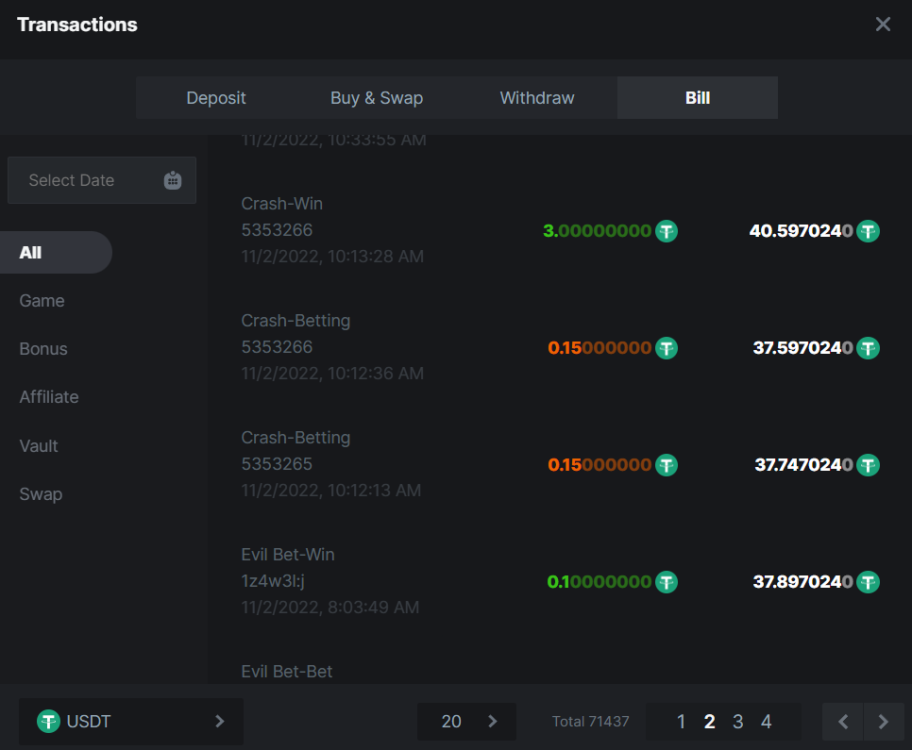Close the Transactions dialog
Screen dimensions: 912x750
point(882,24)
